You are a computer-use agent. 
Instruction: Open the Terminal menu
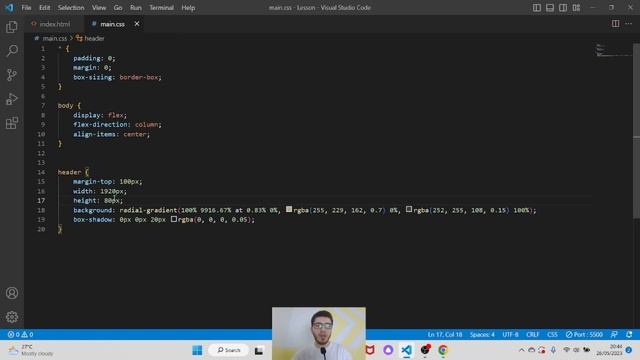161,8
